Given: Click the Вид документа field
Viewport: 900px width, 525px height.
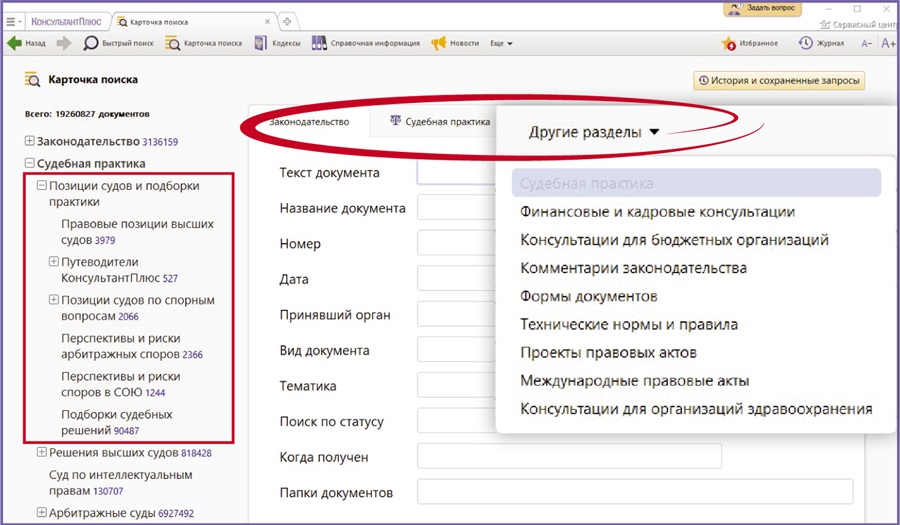Looking at the screenshot, I should click(x=456, y=350).
